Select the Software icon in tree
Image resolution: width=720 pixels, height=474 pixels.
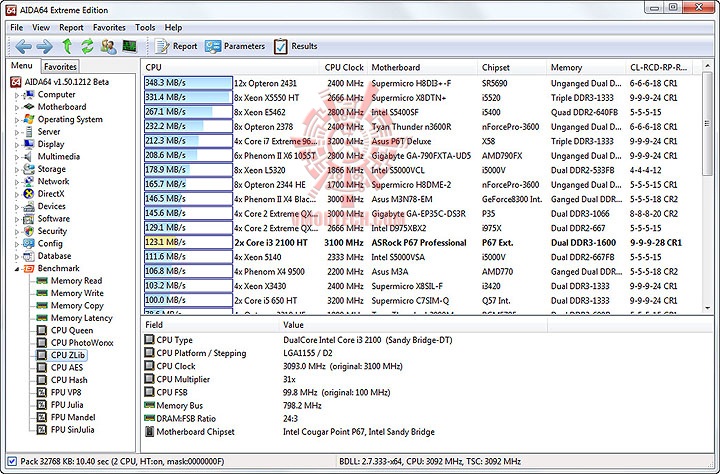pyautogui.click(x=29, y=219)
